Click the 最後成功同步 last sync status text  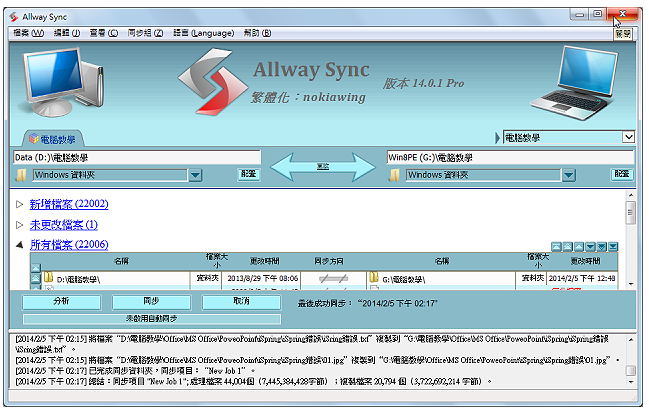coord(368,304)
